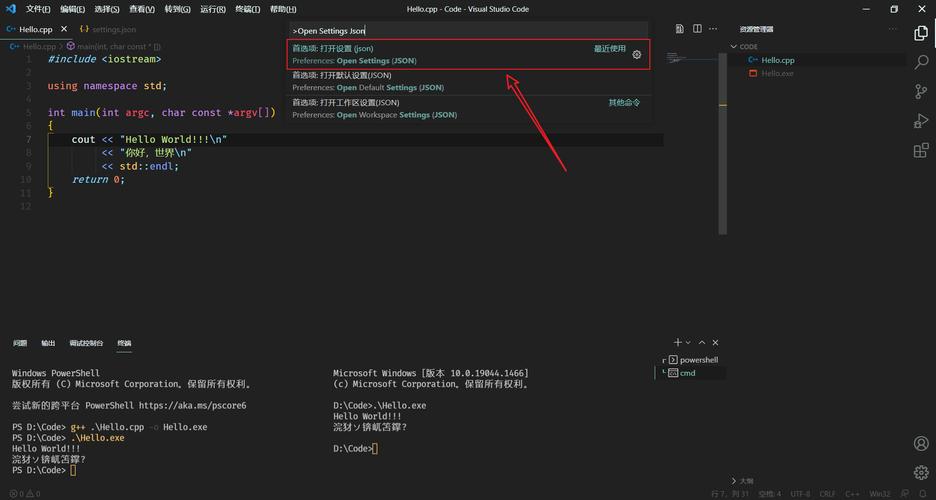The height and width of the screenshot is (500, 936).
Task: Click the VS Code logo icon
Action: point(11,9)
